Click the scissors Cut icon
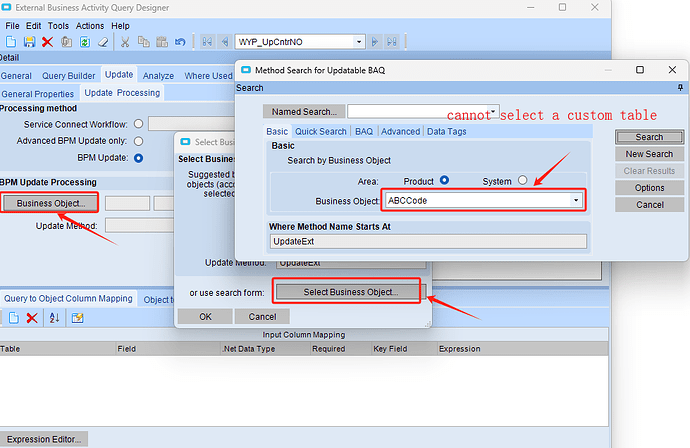The width and height of the screenshot is (690, 448). [x=125, y=42]
